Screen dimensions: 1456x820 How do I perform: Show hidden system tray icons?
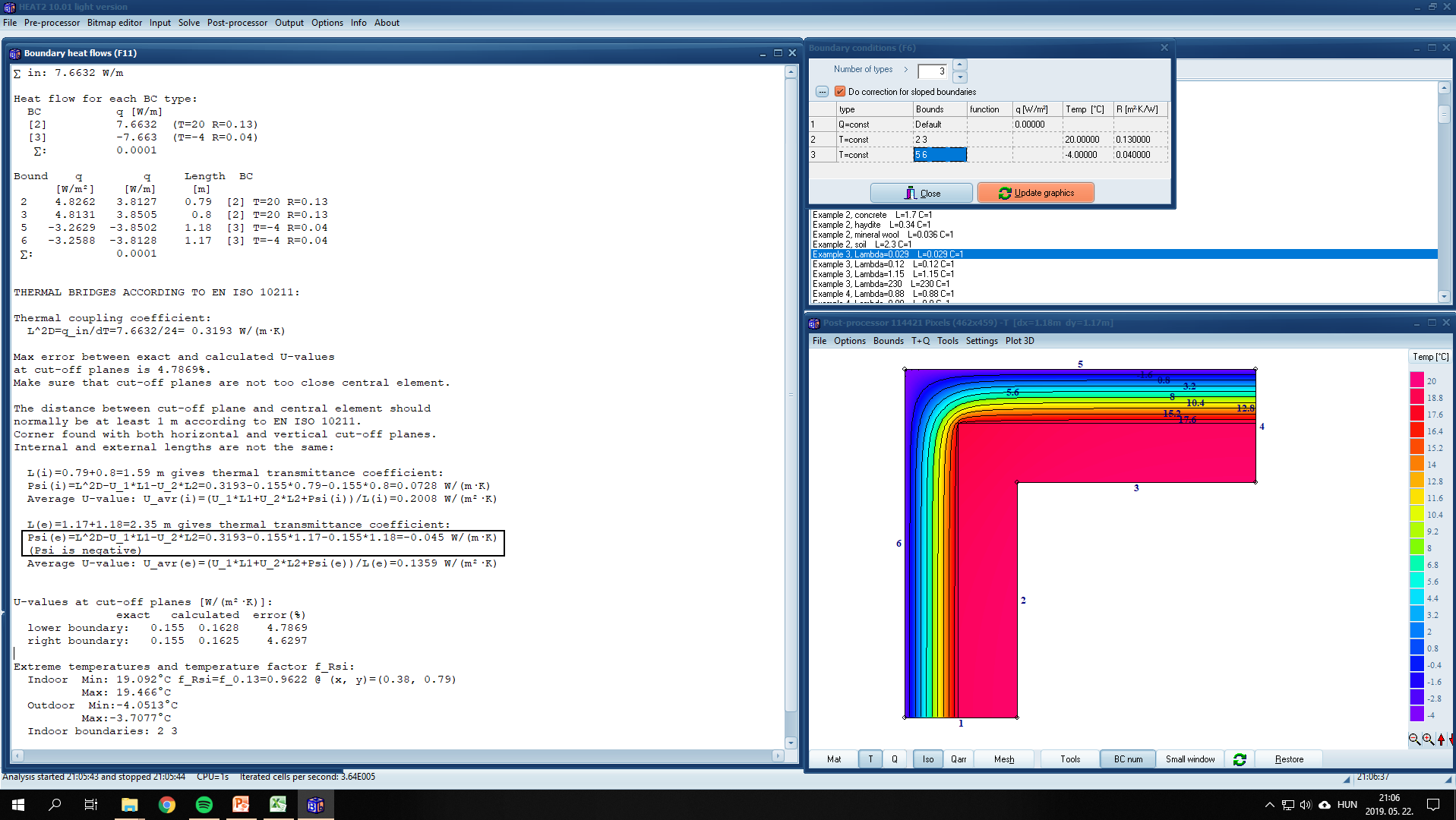click(x=1269, y=805)
